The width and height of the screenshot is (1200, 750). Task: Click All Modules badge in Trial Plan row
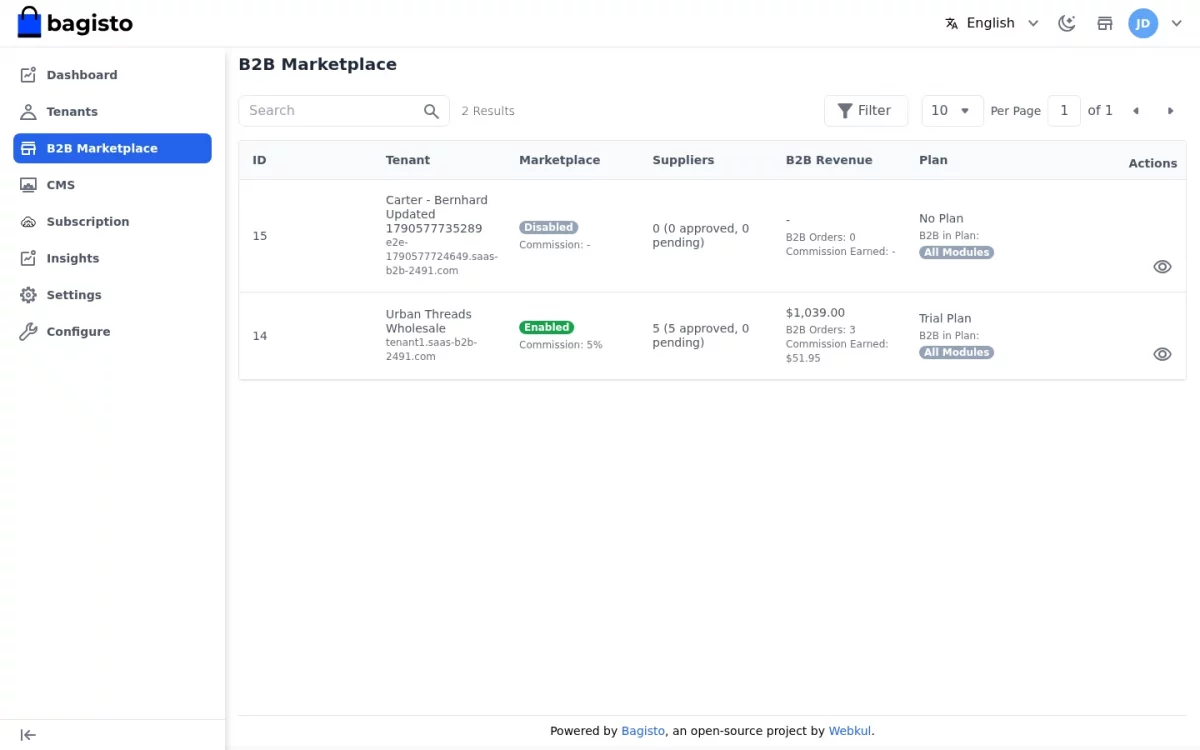click(x=956, y=352)
